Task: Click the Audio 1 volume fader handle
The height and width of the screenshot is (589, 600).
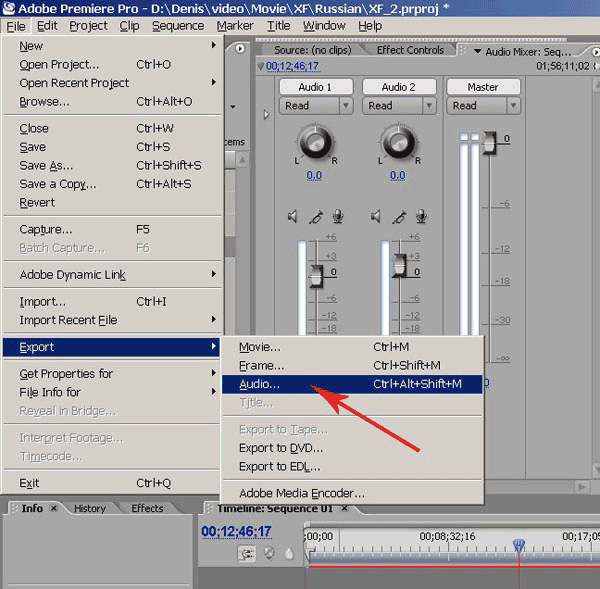Action: pyautogui.click(x=317, y=275)
